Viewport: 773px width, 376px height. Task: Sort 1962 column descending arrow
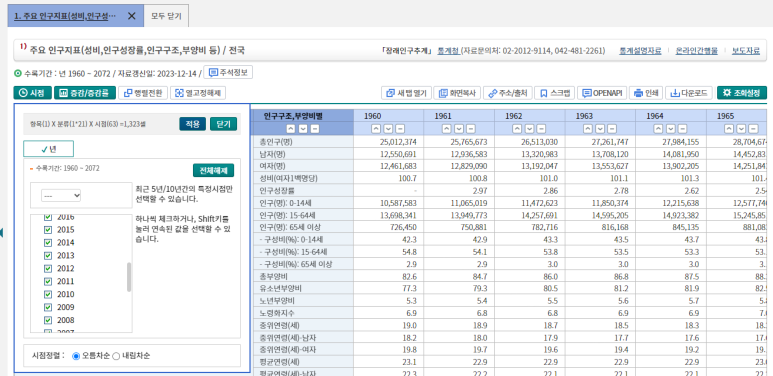pos(529,129)
